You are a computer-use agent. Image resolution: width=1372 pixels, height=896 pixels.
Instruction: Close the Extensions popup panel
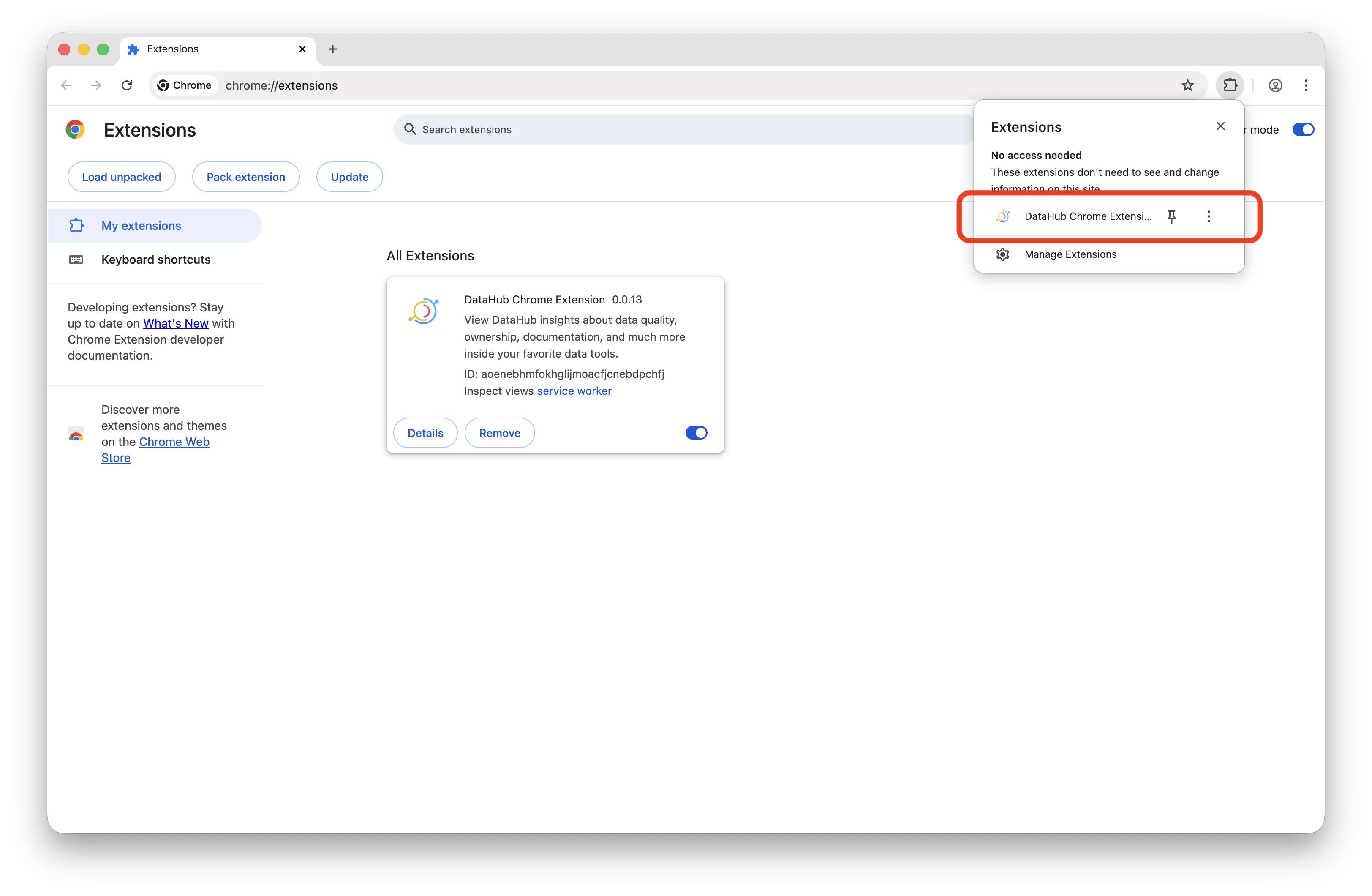1220,126
